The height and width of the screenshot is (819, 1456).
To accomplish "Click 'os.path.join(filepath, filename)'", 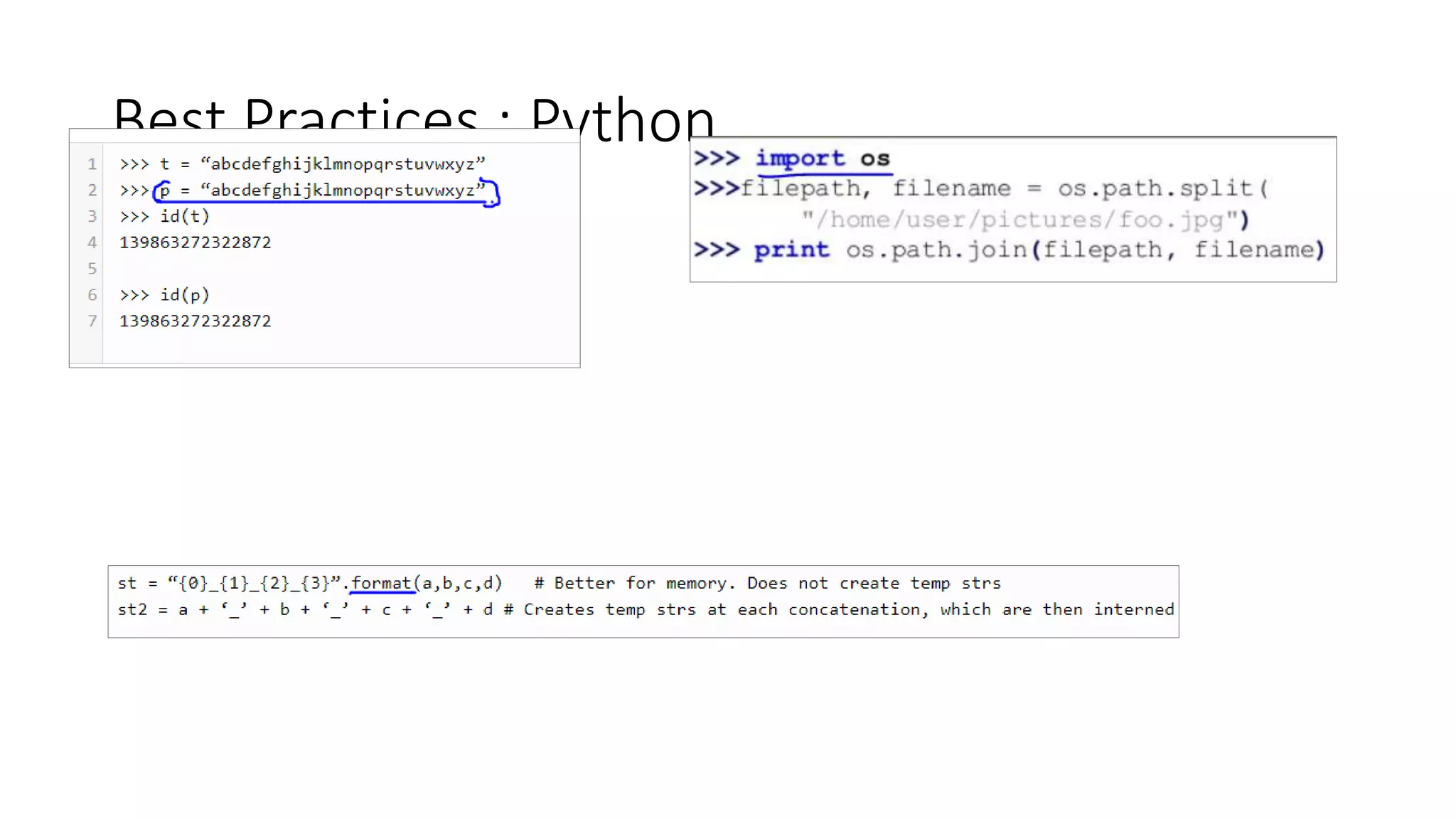I will tap(1085, 250).
